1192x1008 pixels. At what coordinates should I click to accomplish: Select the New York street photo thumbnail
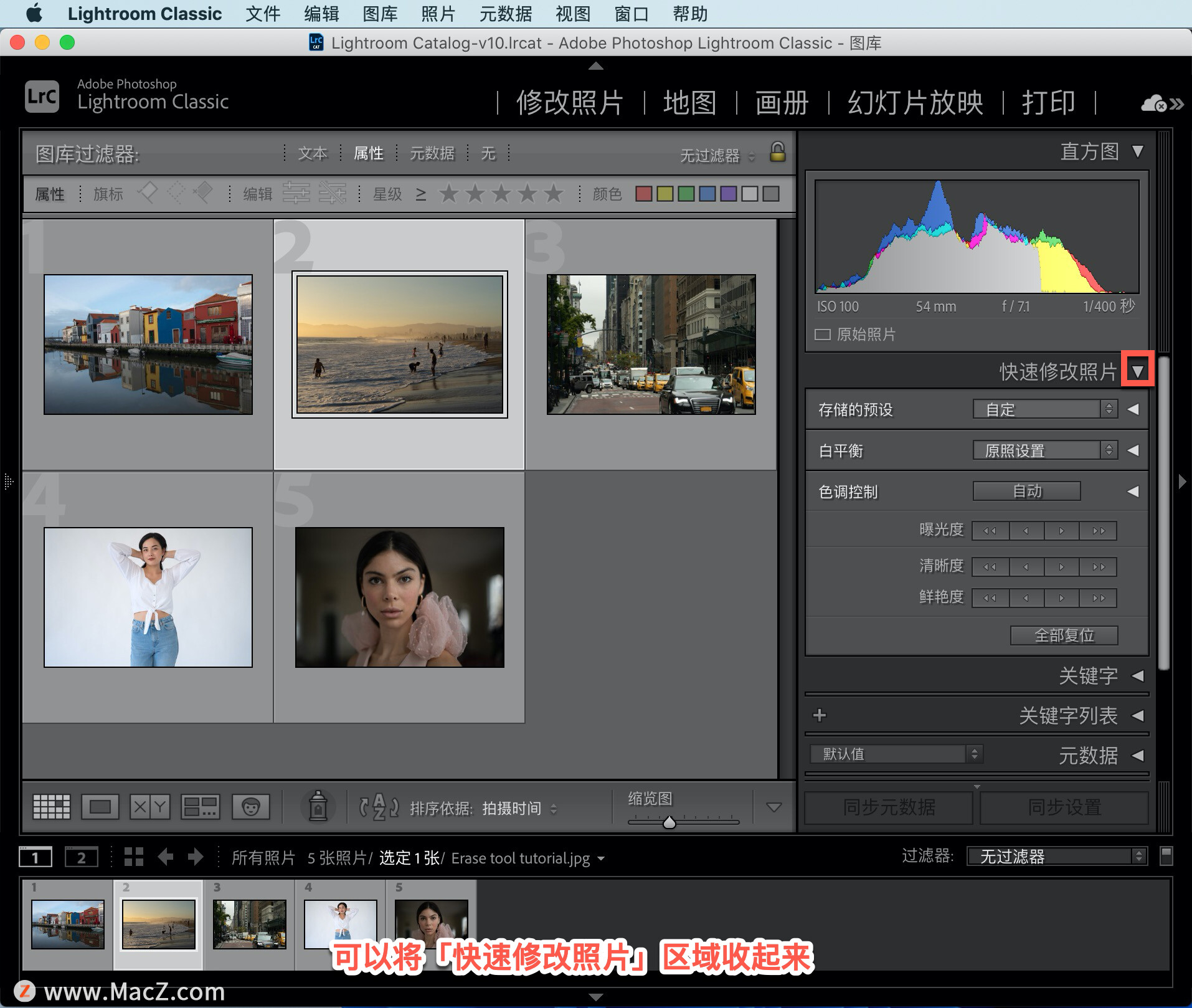[651, 345]
